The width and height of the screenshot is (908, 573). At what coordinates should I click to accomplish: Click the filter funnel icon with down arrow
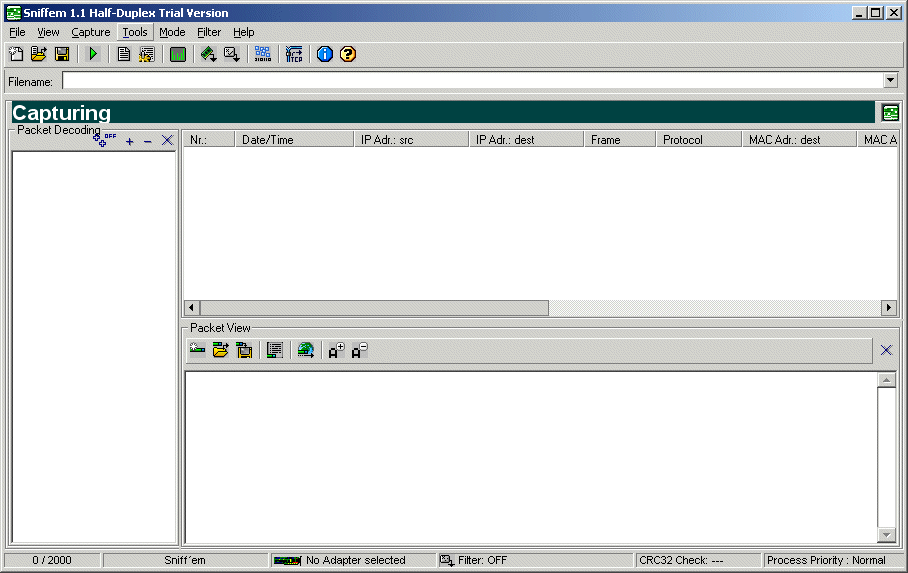(x=232, y=54)
